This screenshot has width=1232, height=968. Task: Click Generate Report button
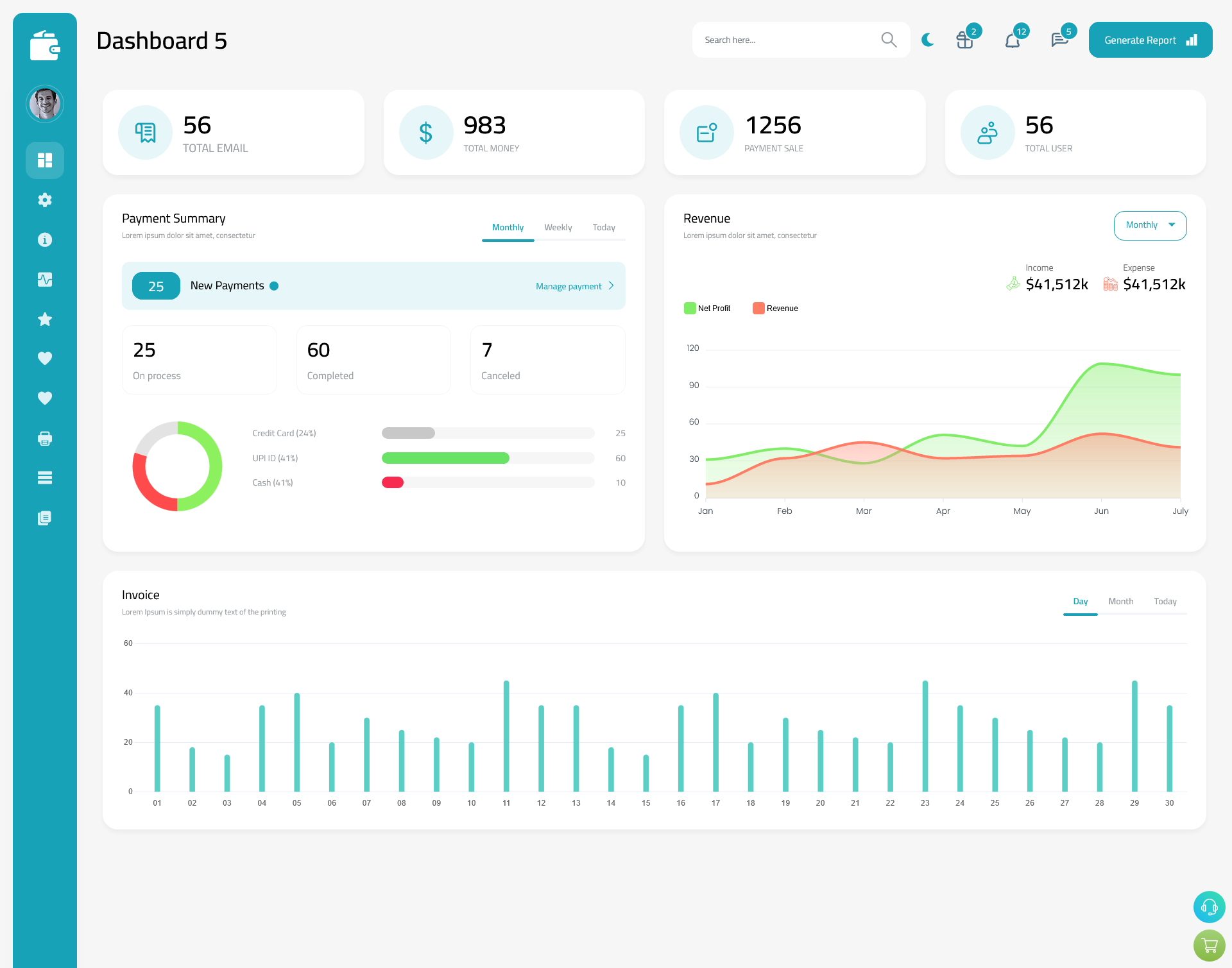click(1148, 39)
